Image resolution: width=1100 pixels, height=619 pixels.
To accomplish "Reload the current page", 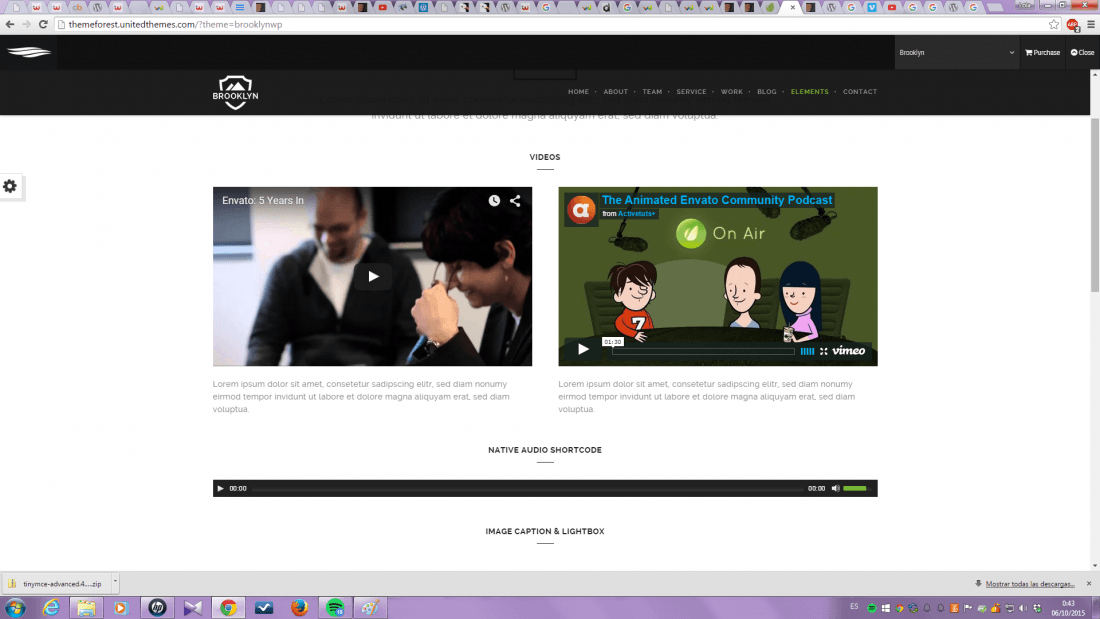I will pos(43,25).
